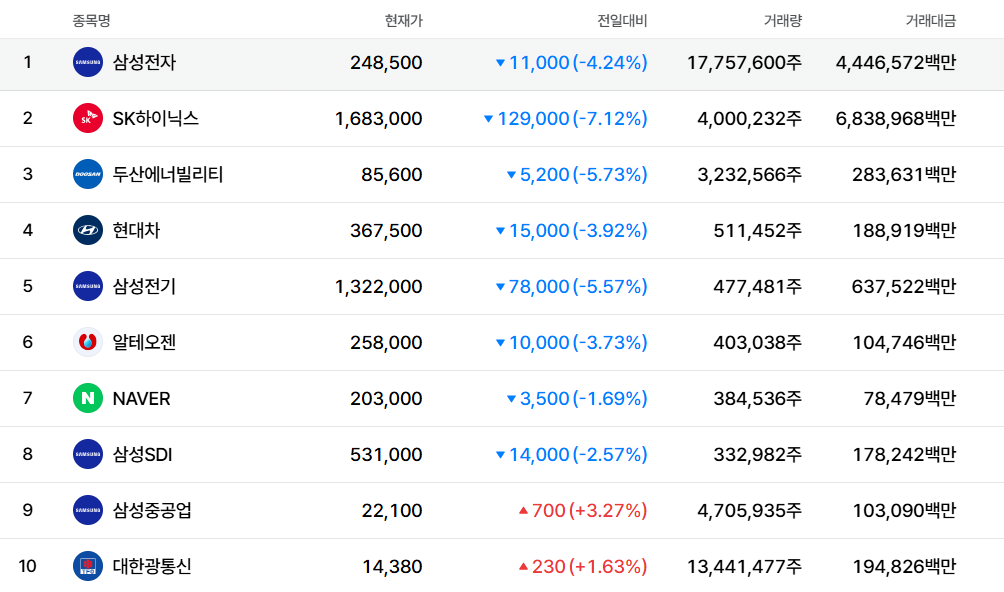1004x592 pixels.
Task: Click the Alteogen logo beside 알테오젠
Action: pyautogui.click(x=88, y=342)
